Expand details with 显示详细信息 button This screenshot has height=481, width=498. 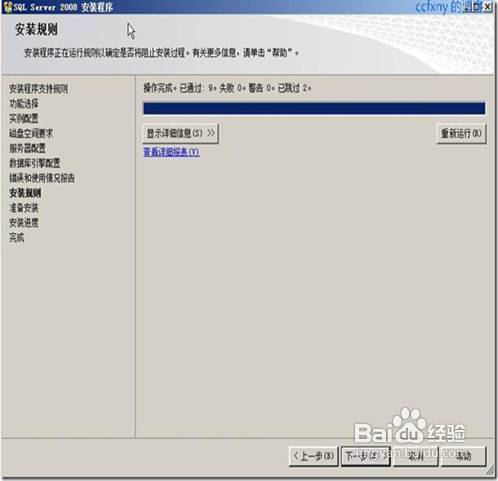coord(180,134)
